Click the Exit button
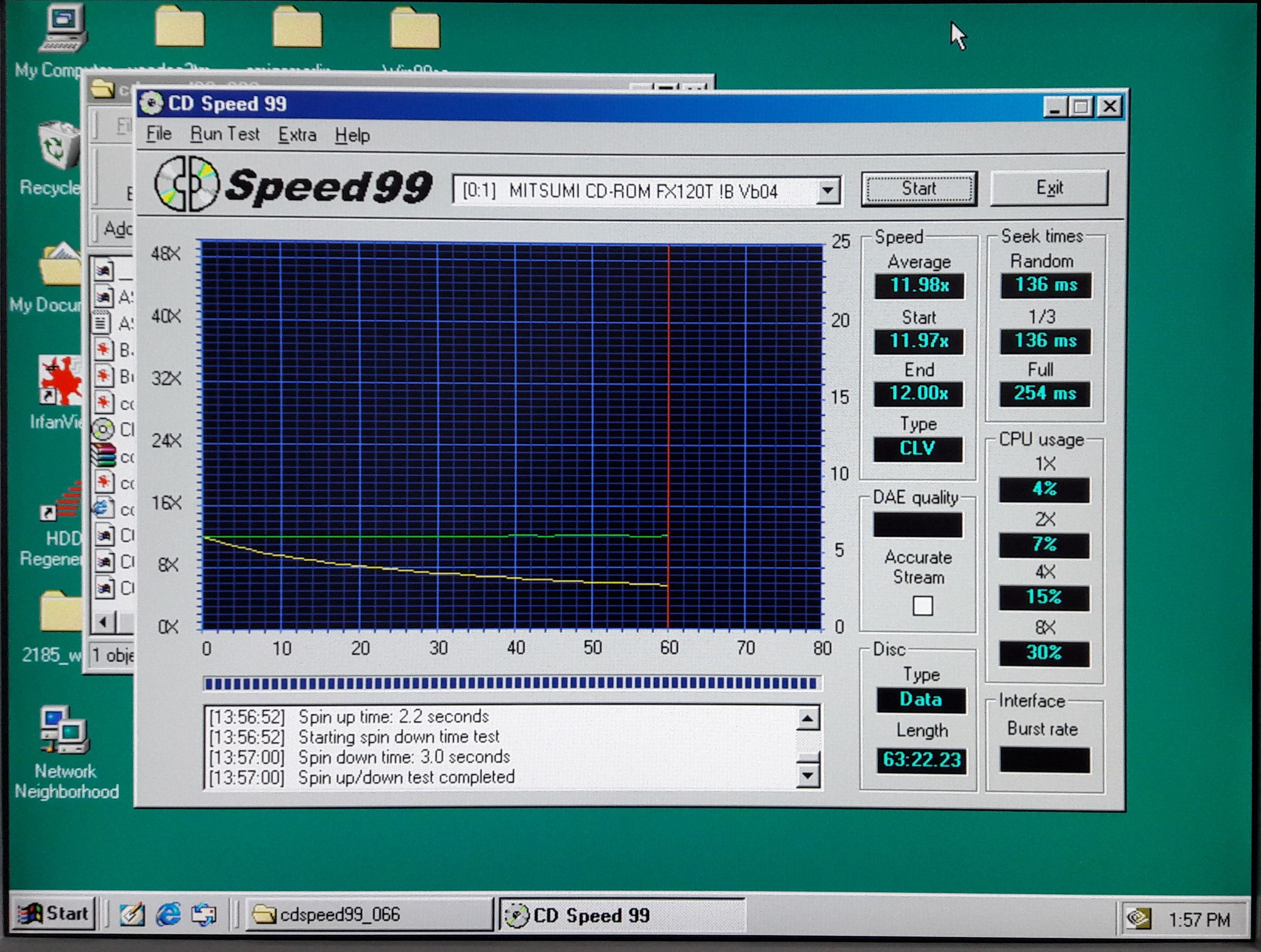The image size is (1261, 952). (1049, 188)
